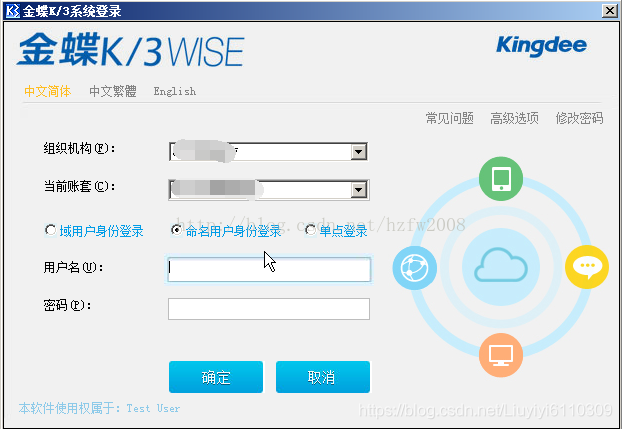Viewport: 622px width, 429px height.
Task: Open the 组织机构 dropdown arrow
Action: point(359,152)
